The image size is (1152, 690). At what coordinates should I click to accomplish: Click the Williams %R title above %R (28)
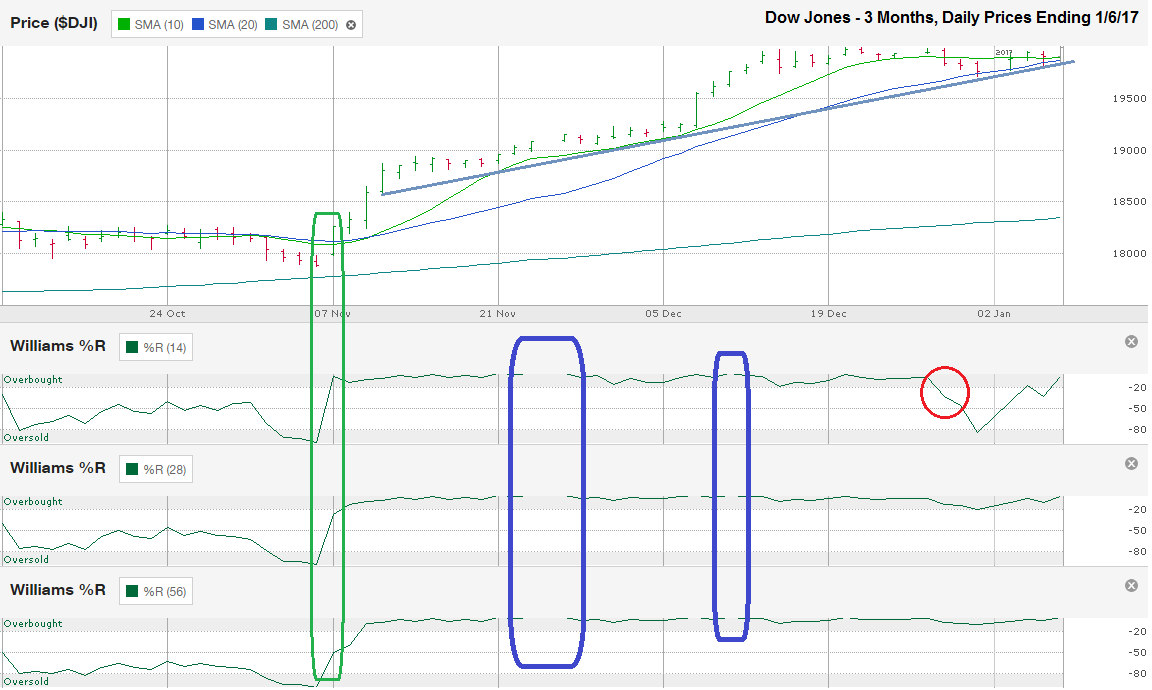tap(58, 468)
